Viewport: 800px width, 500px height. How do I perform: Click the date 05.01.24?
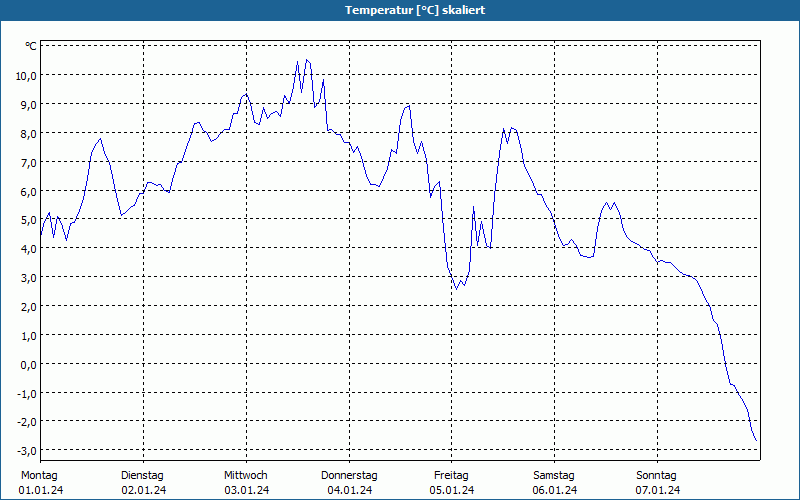452,490
